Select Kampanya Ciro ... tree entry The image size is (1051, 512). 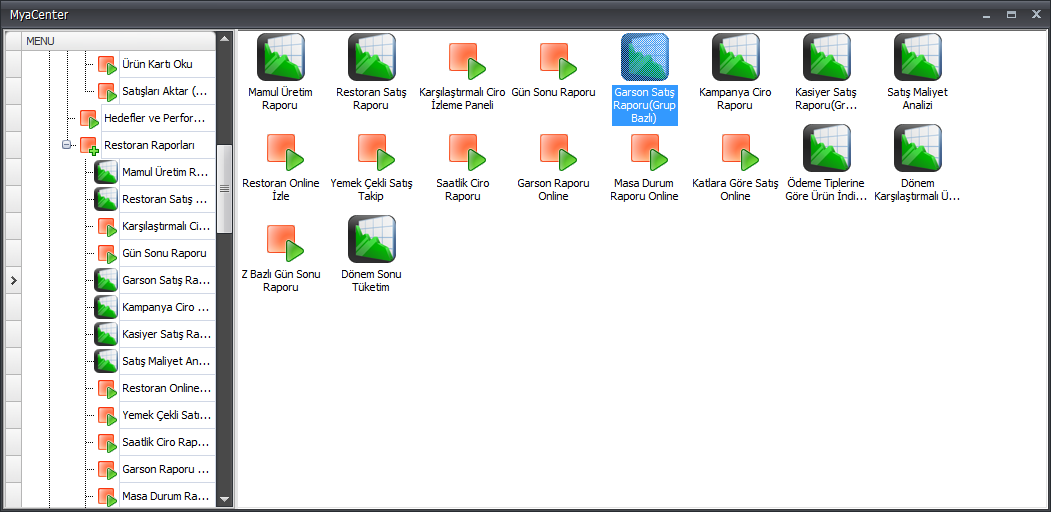click(166, 308)
